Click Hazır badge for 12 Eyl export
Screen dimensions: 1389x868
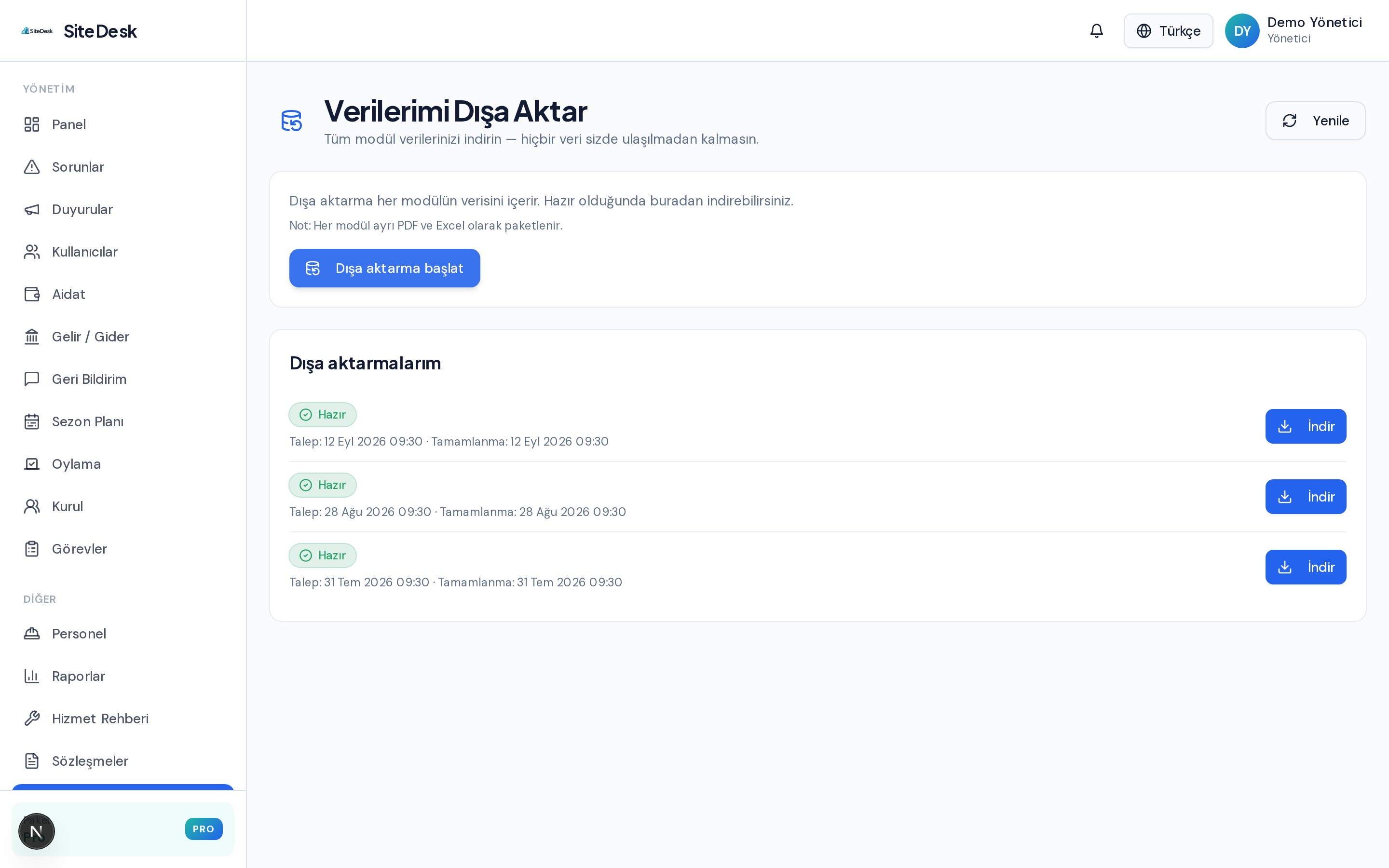[x=323, y=415]
